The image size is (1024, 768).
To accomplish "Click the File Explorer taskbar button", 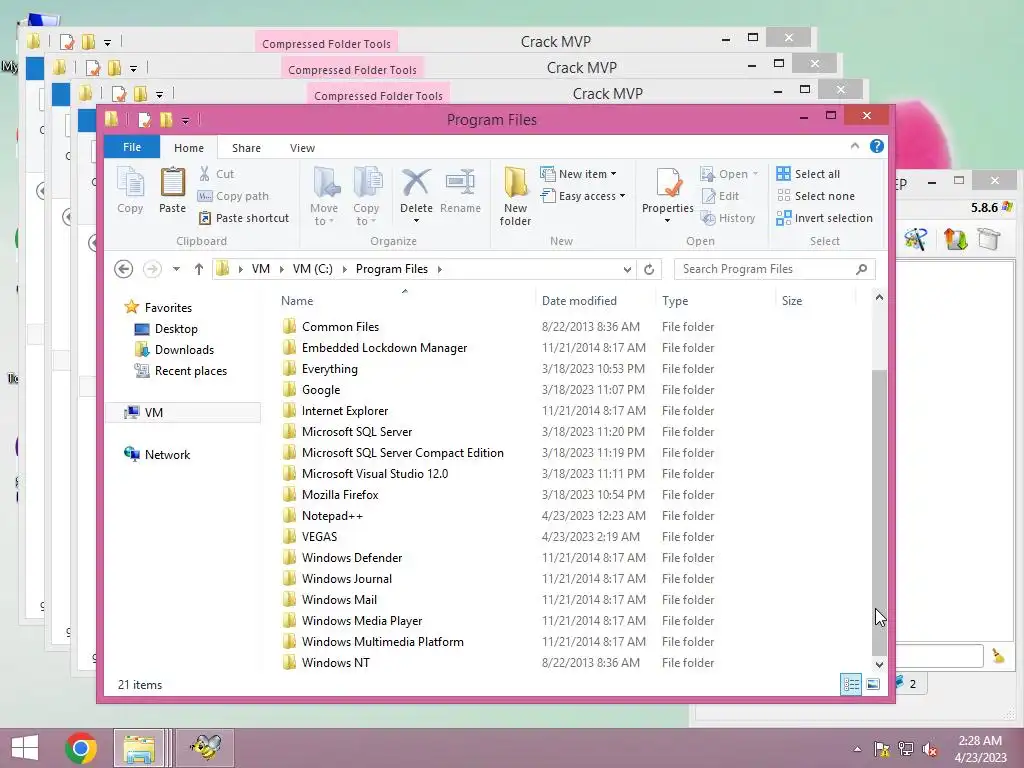I will coord(139,748).
